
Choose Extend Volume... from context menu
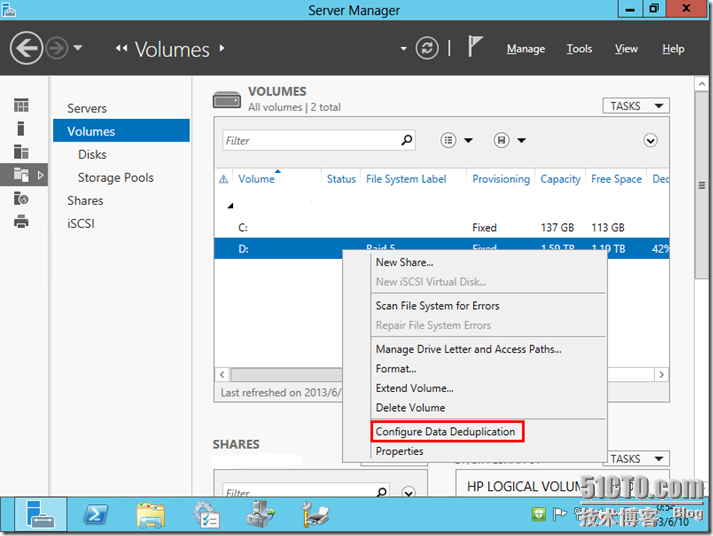414,388
